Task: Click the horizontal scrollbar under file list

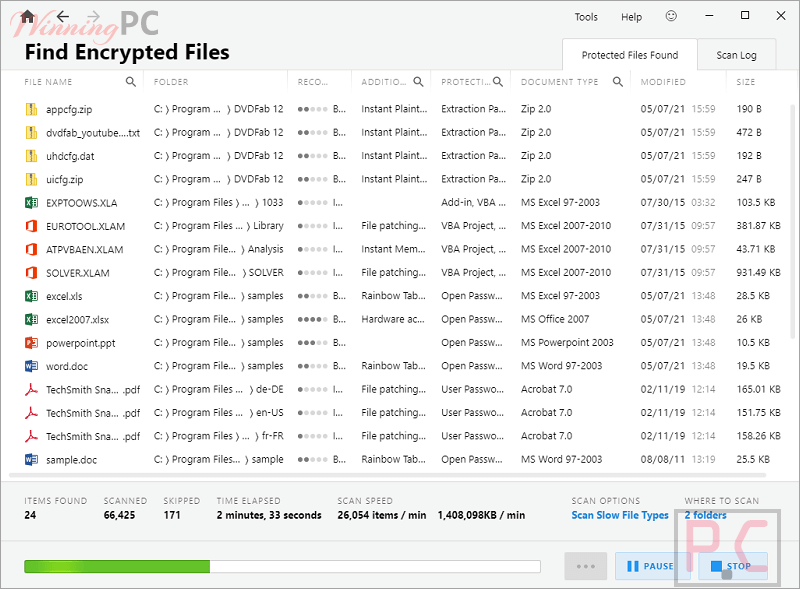Action: click(x=387, y=475)
